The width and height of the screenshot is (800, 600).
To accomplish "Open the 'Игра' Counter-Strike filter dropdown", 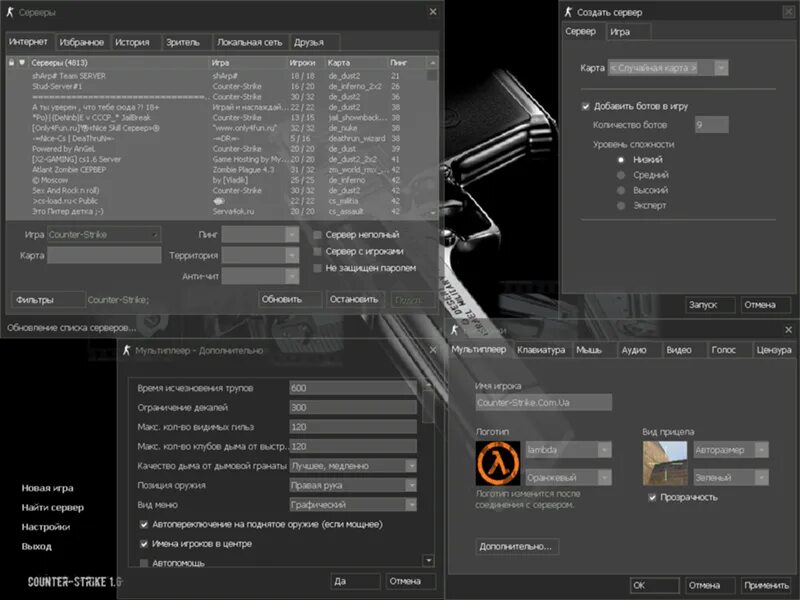I will pos(104,235).
